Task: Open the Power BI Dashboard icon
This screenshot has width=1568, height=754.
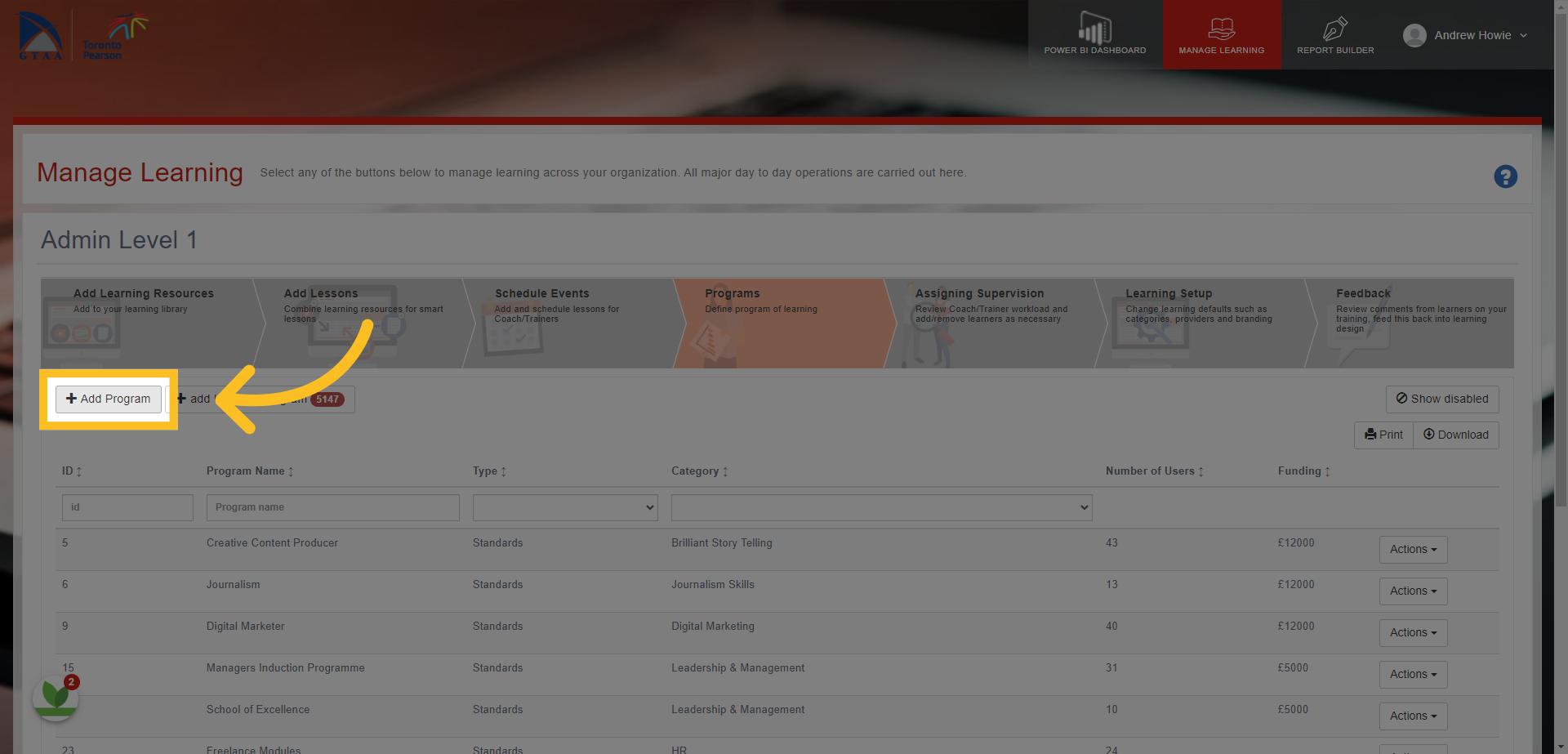Action: (1094, 29)
